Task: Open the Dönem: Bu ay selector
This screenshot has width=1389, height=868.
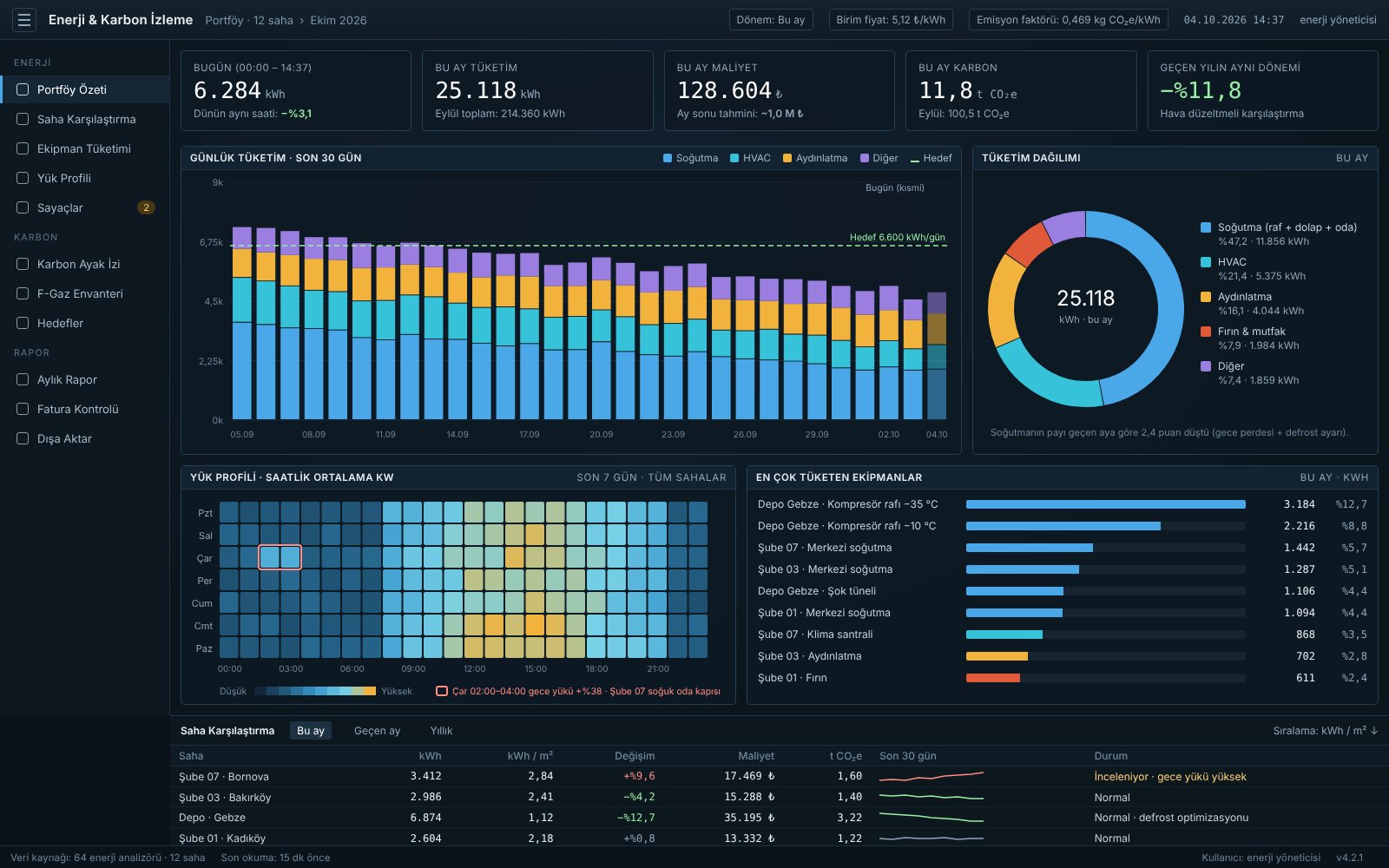Action: pyautogui.click(x=771, y=20)
